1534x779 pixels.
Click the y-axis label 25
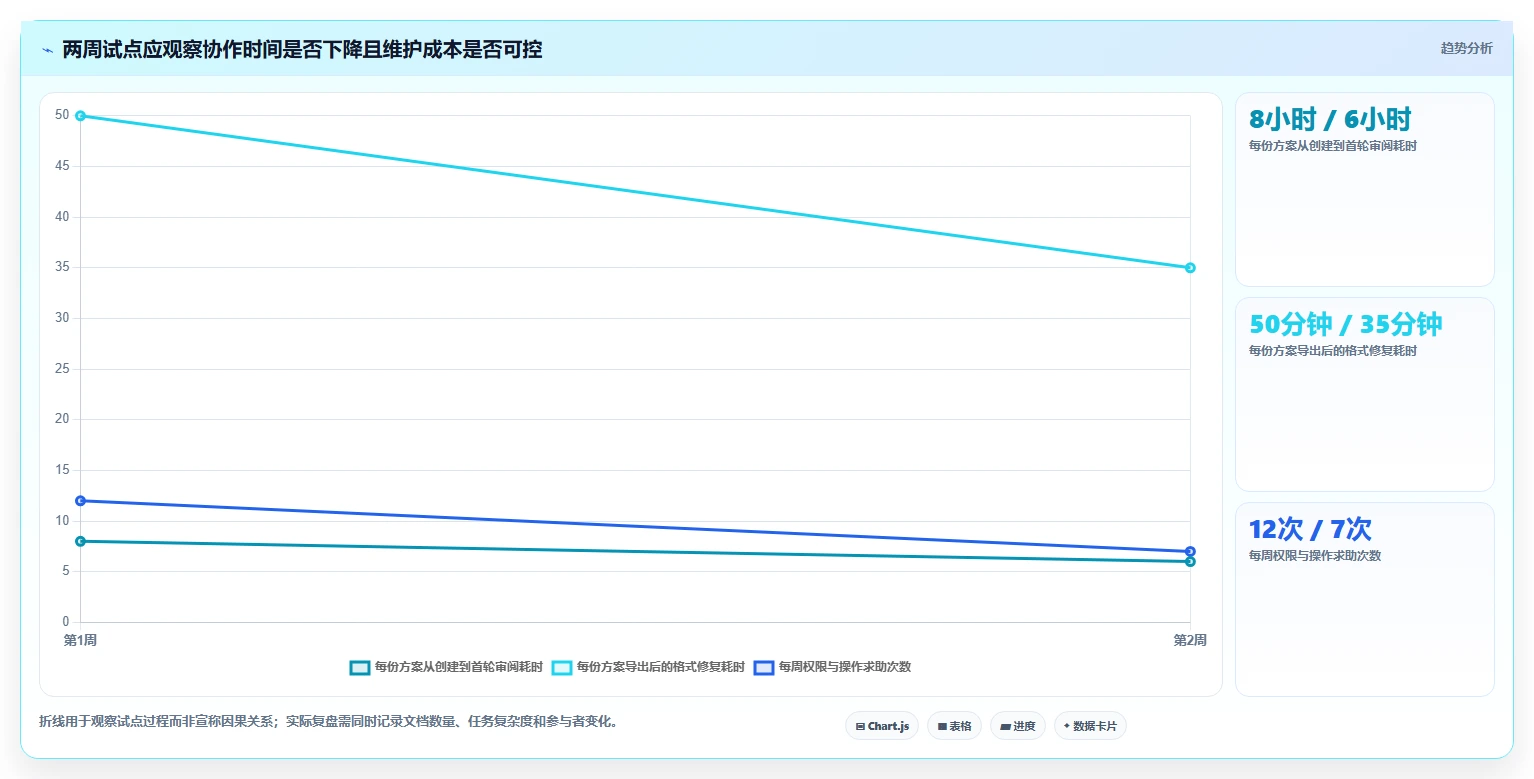coord(62,369)
